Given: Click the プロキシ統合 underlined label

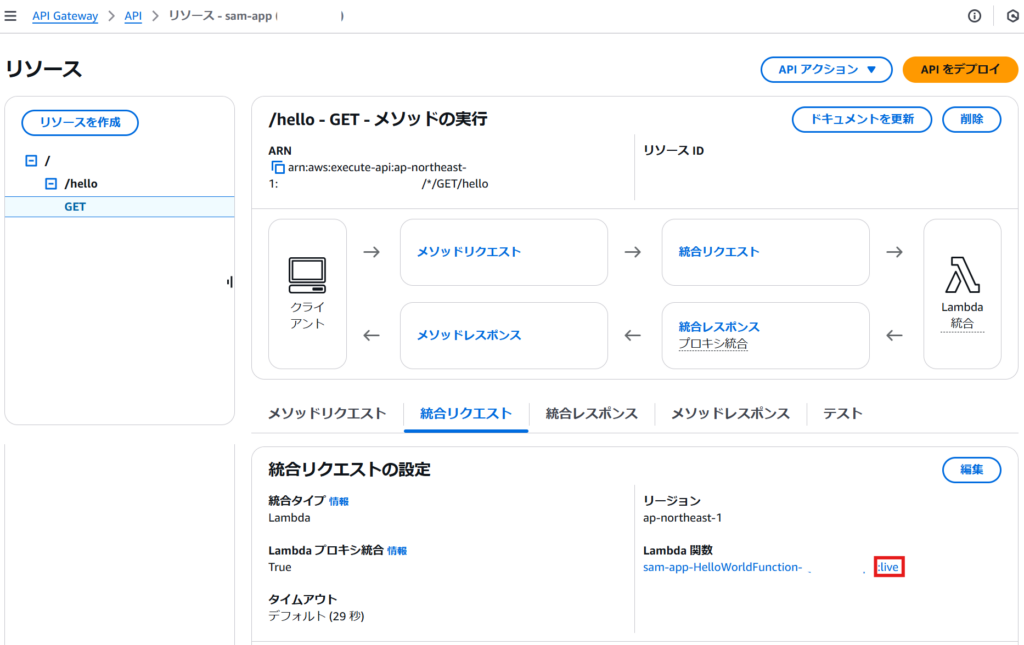Looking at the screenshot, I should (712, 343).
